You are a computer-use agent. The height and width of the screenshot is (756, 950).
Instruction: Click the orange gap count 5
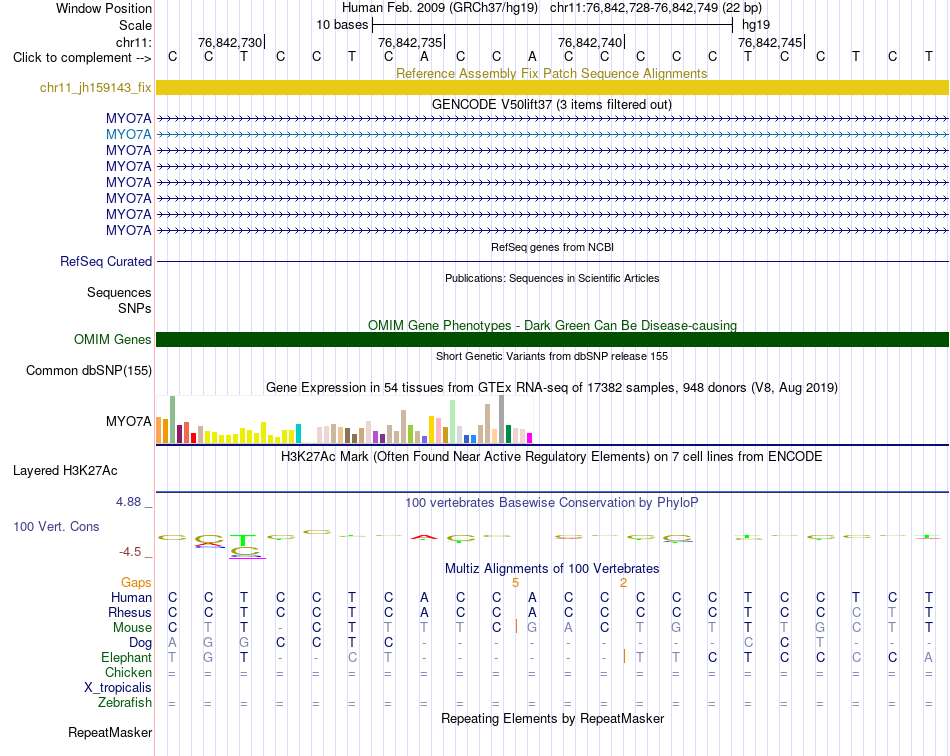coord(516,583)
